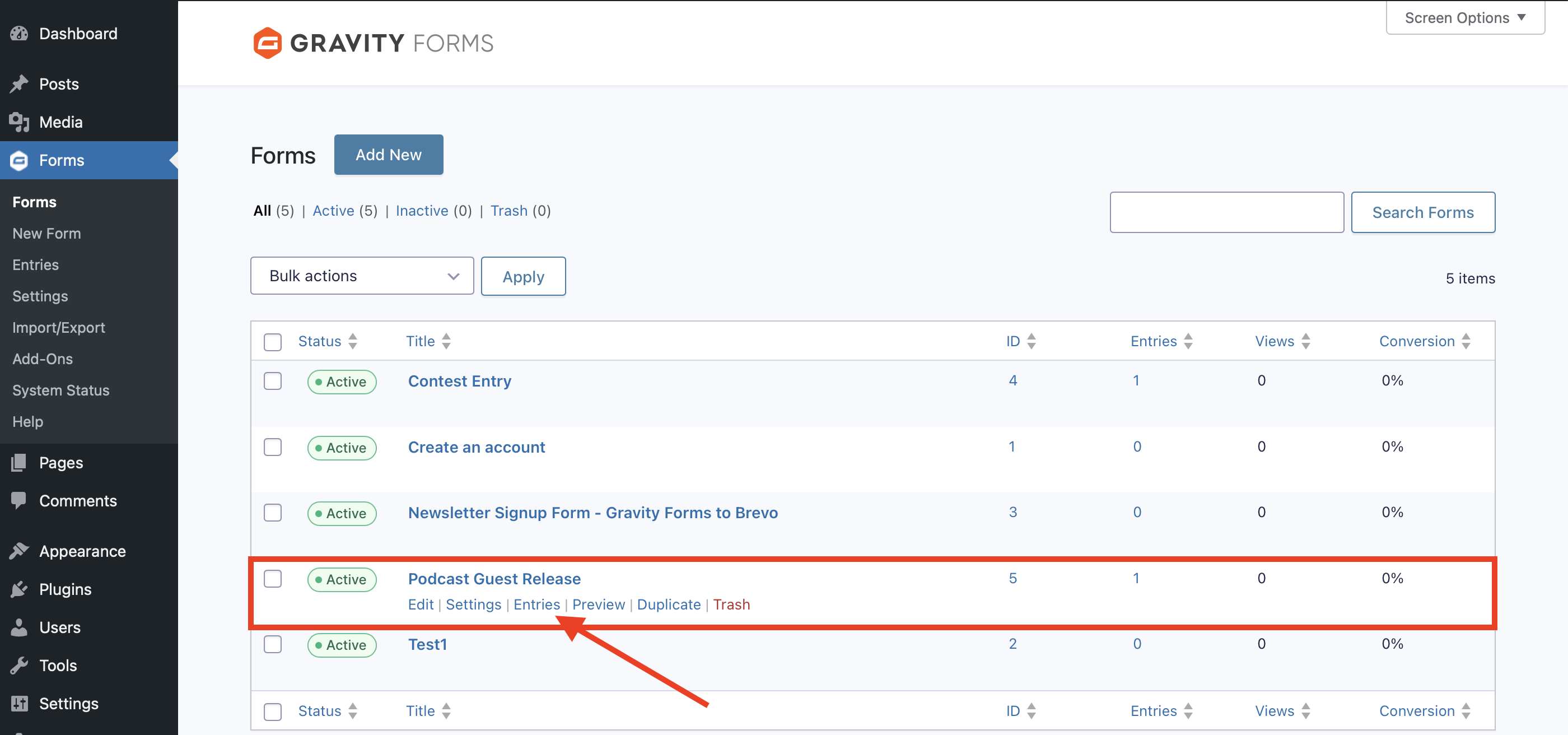Open entries count for Contest Entry

pos(1136,380)
